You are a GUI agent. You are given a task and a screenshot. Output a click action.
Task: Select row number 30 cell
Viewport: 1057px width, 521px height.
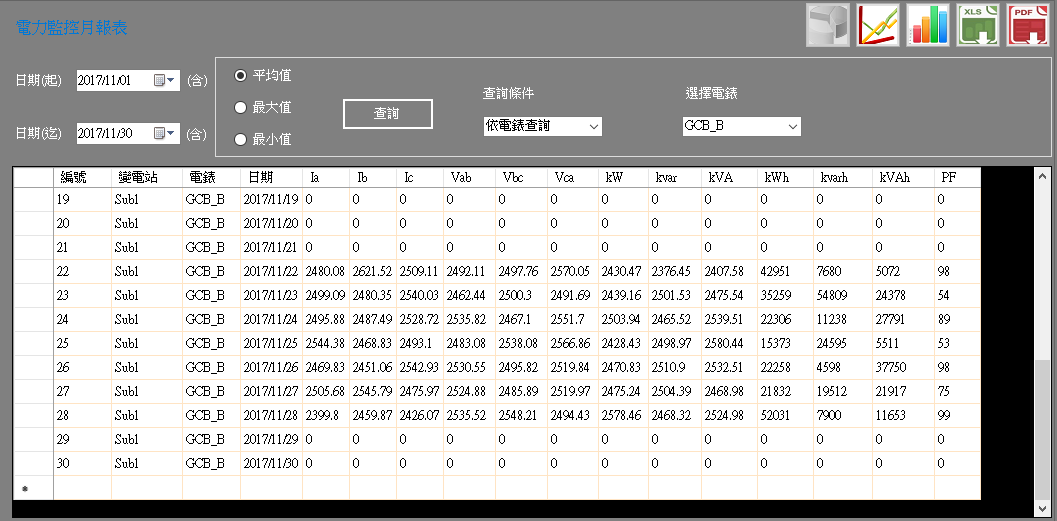[x=82, y=463]
